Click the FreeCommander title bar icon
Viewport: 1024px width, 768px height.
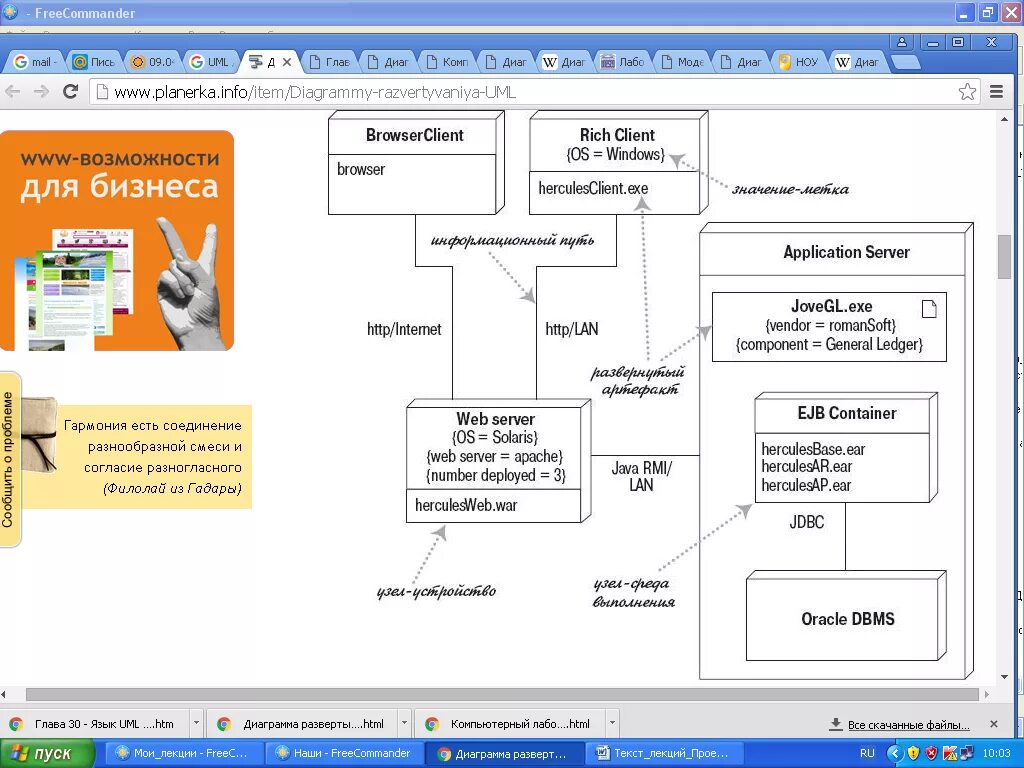(x=10, y=12)
